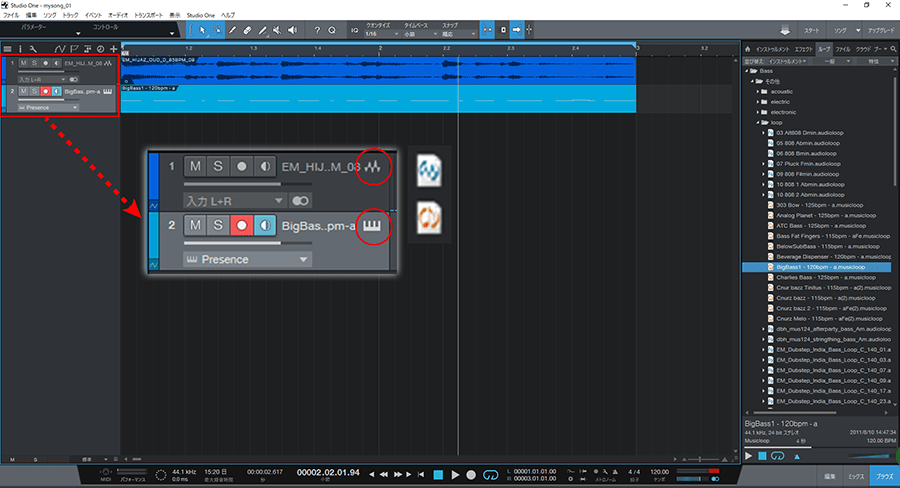Open browser sort-by instrument dropdown
The height and width of the screenshot is (488, 900).
[788, 61]
